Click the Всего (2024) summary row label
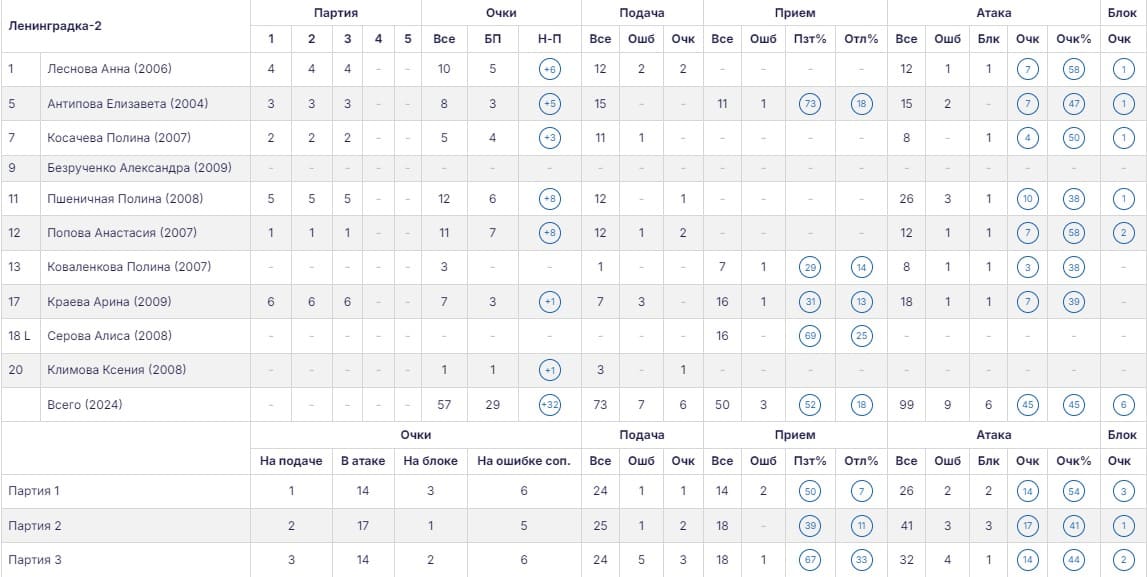The height and width of the screenshot is (577, 1147). [84, 404]
